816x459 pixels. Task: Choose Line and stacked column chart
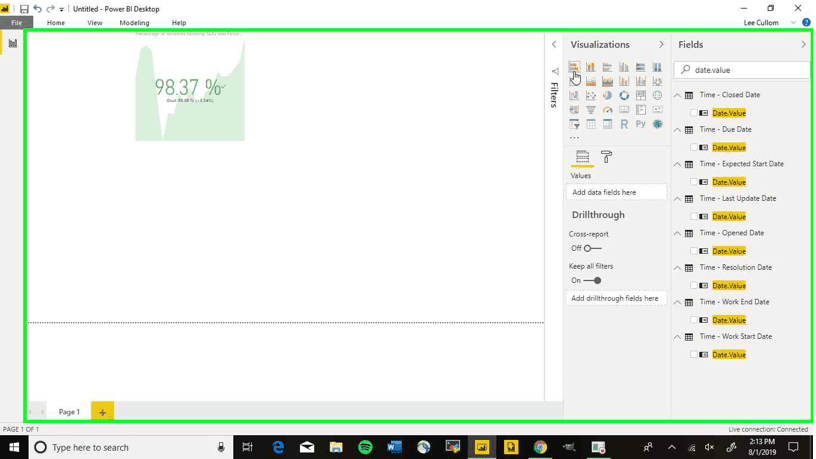(624, 81)
